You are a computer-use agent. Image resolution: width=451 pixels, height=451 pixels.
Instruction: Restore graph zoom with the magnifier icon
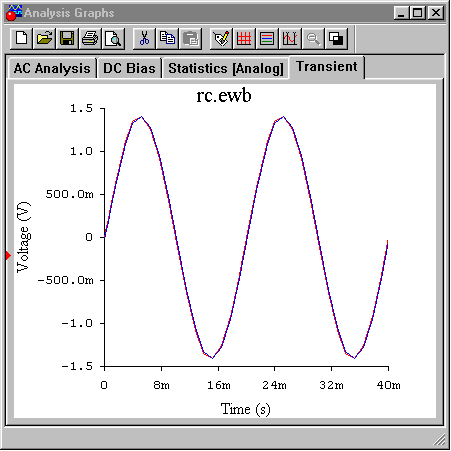[313, 39]
